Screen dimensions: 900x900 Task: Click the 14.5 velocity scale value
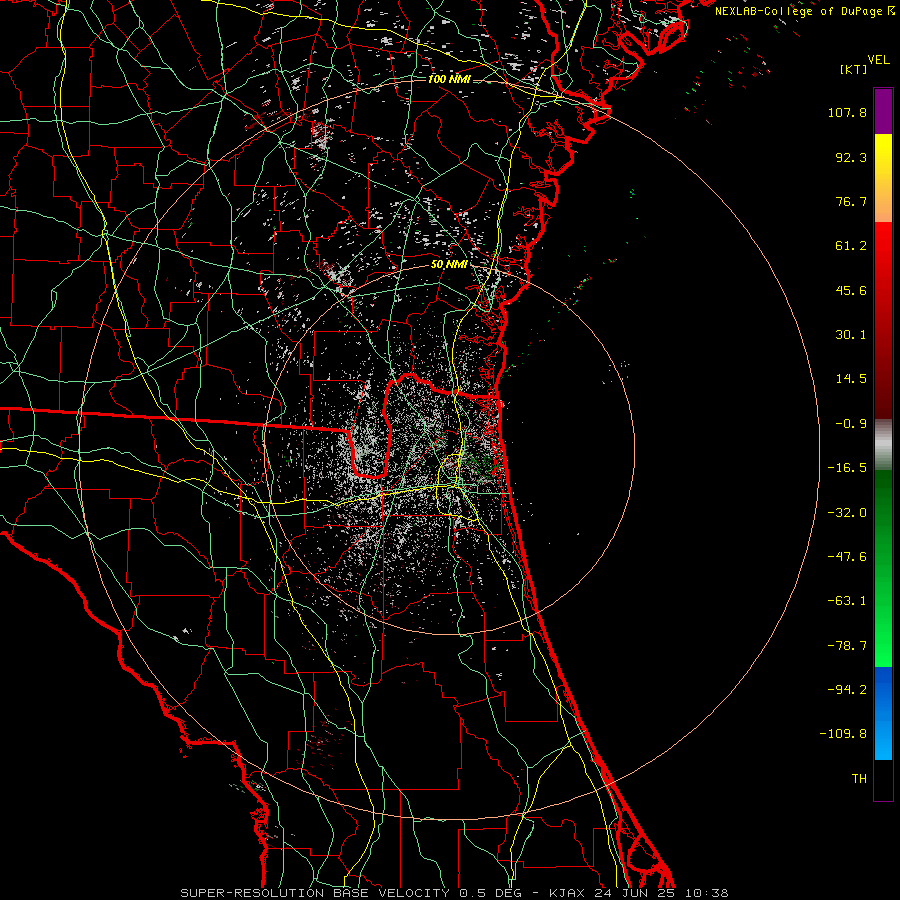pyautogui.click(x=851, y=379)
